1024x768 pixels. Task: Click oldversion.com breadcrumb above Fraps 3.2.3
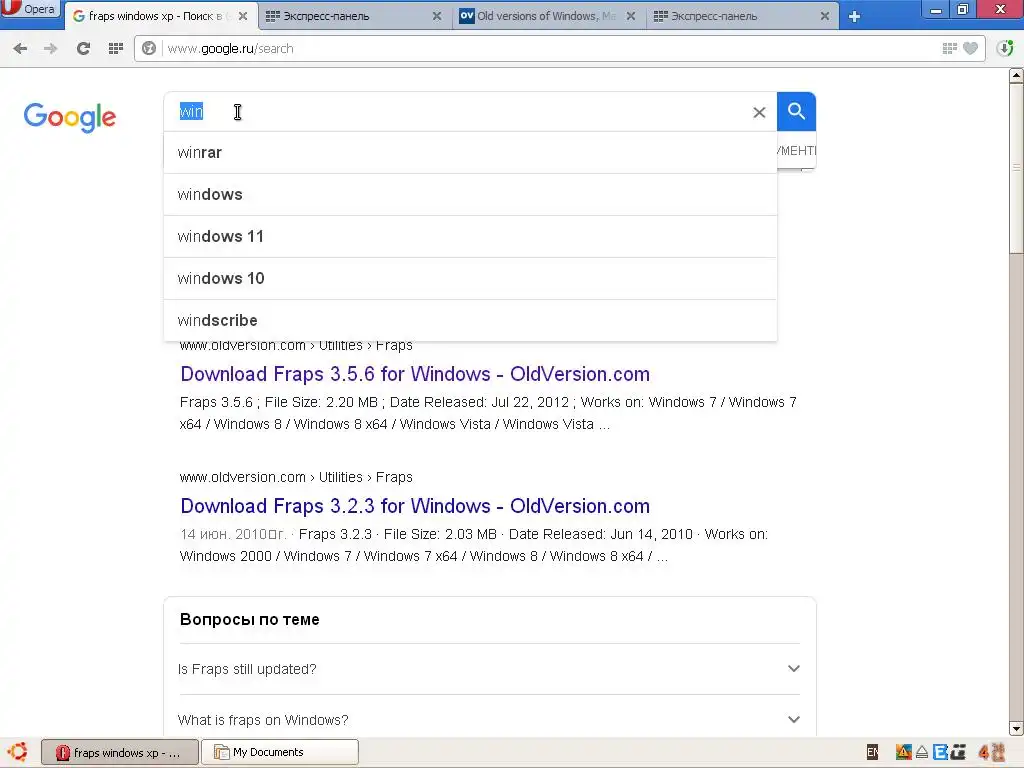pos(296,477)
